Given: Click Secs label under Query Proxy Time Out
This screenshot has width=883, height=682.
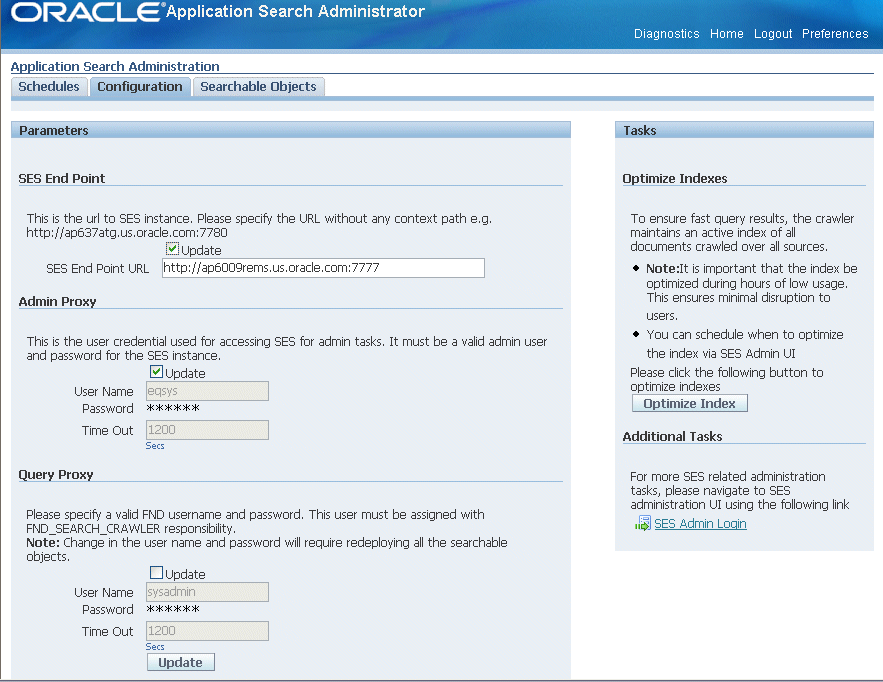Looking at the screenshot, I should click(x=155, y=647).
